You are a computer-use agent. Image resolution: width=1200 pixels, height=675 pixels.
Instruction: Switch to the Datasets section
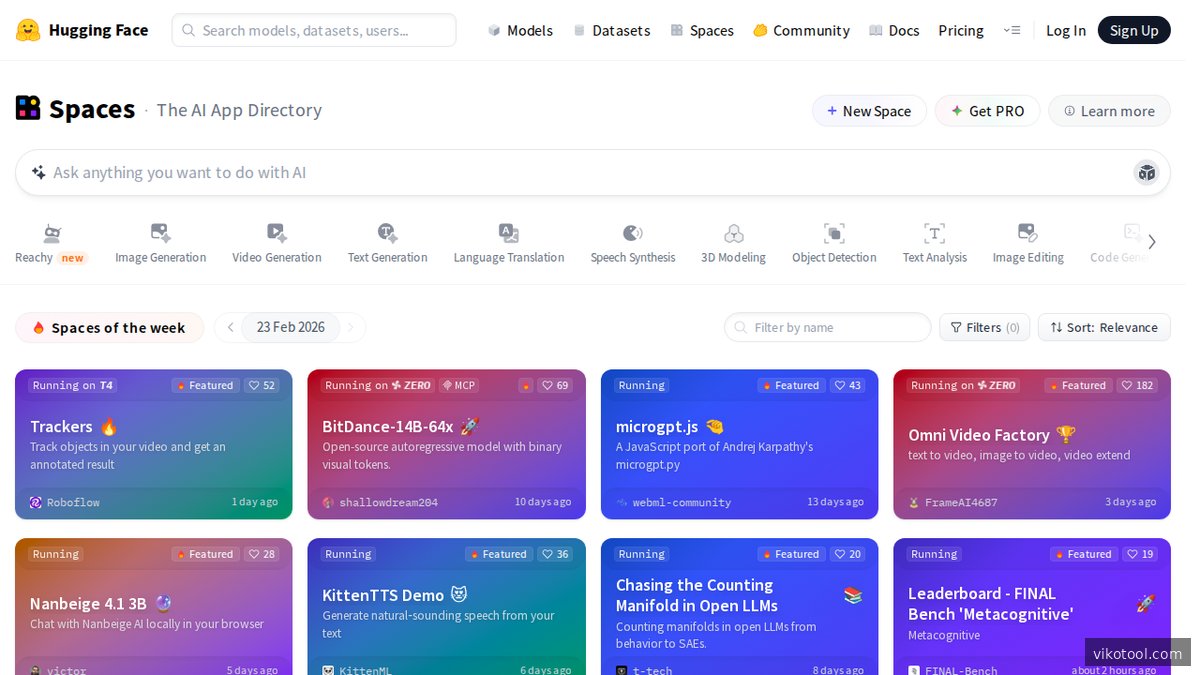pyautogui.click(x=612, y=30)
